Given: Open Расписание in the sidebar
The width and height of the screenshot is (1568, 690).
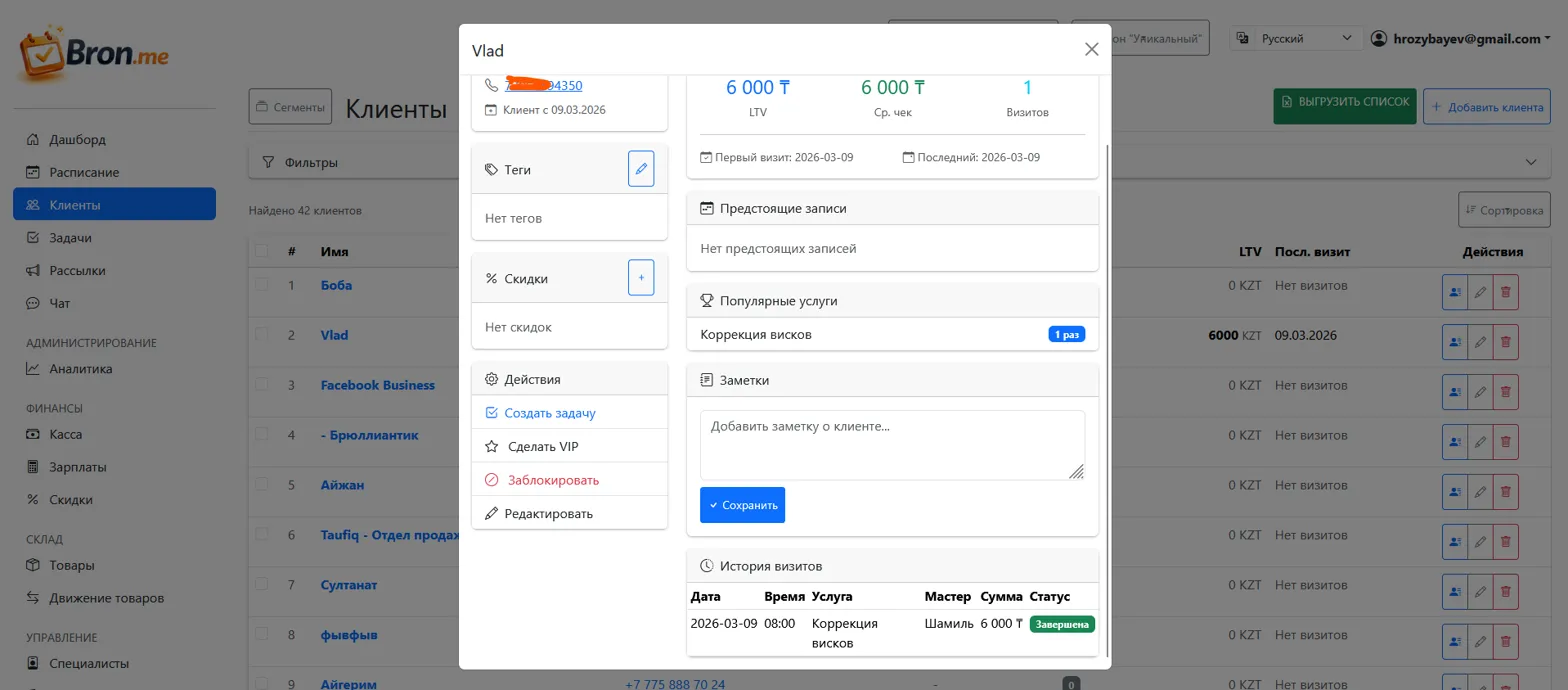Looking at the screenshot, I should pyautogui.click(x=84, y=172).
